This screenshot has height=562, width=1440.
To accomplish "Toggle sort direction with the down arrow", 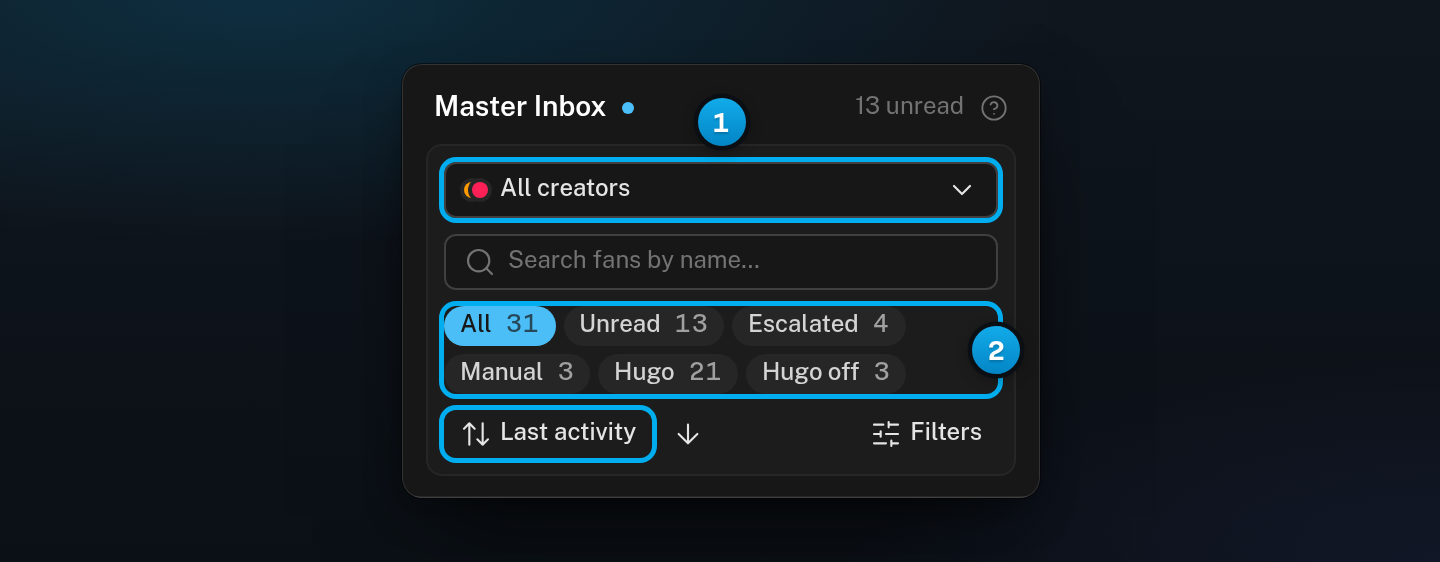I will pyautogui.click(x=687, y=434).
